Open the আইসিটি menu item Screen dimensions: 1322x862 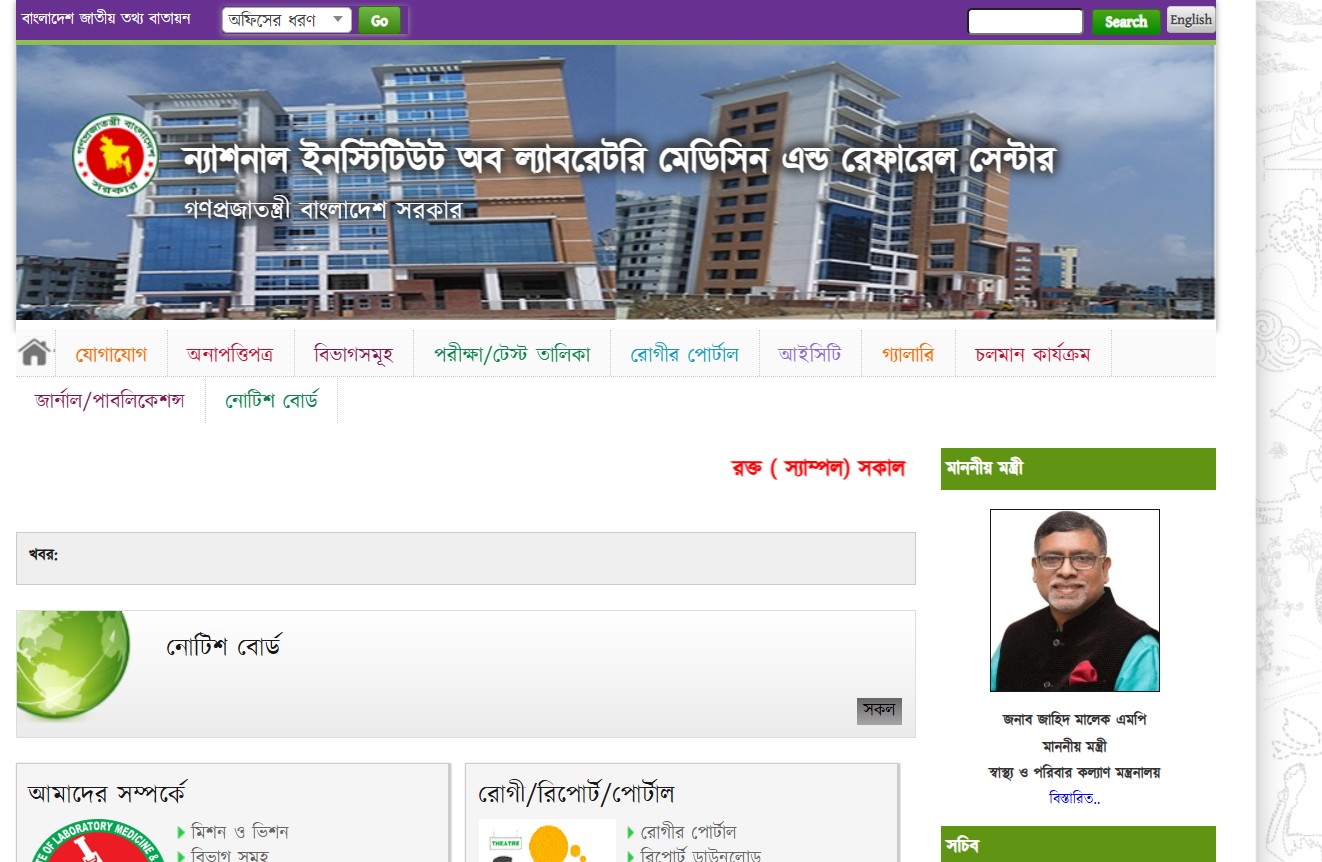[x=809, y=354]
